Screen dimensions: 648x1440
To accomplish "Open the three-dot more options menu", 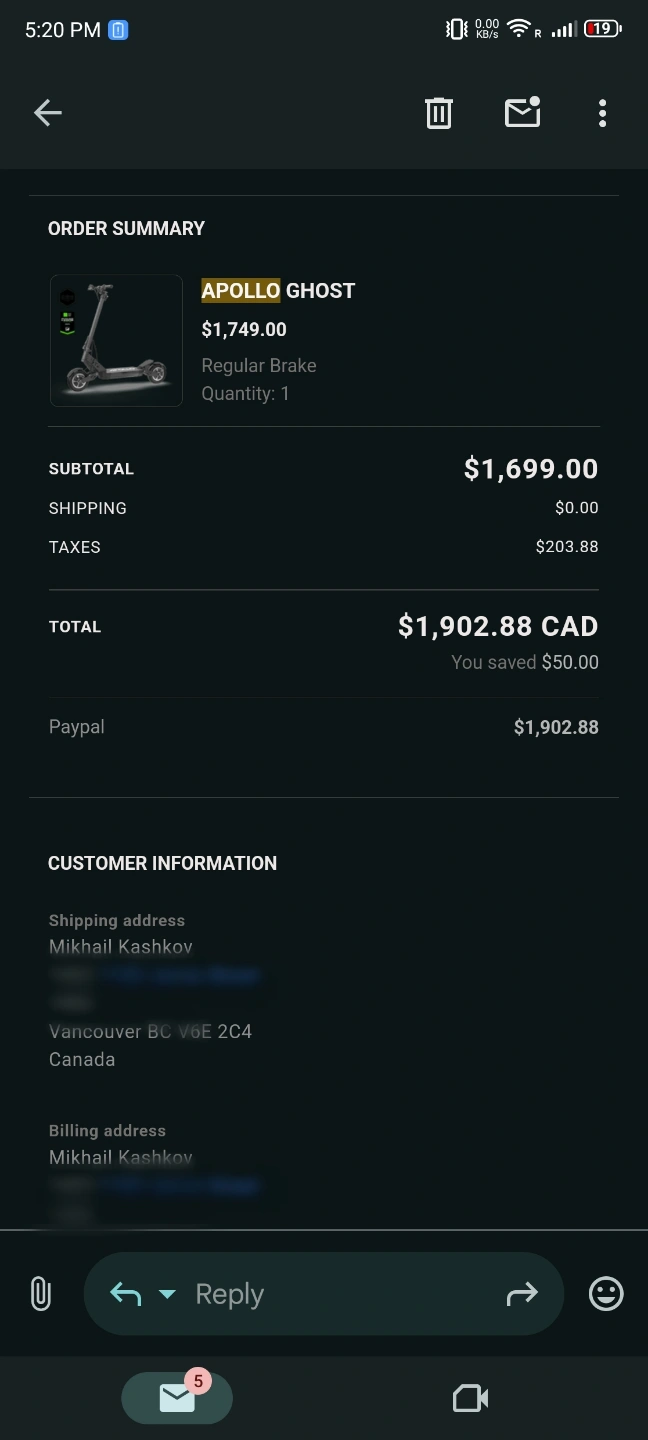I will (x=602, y=113).
